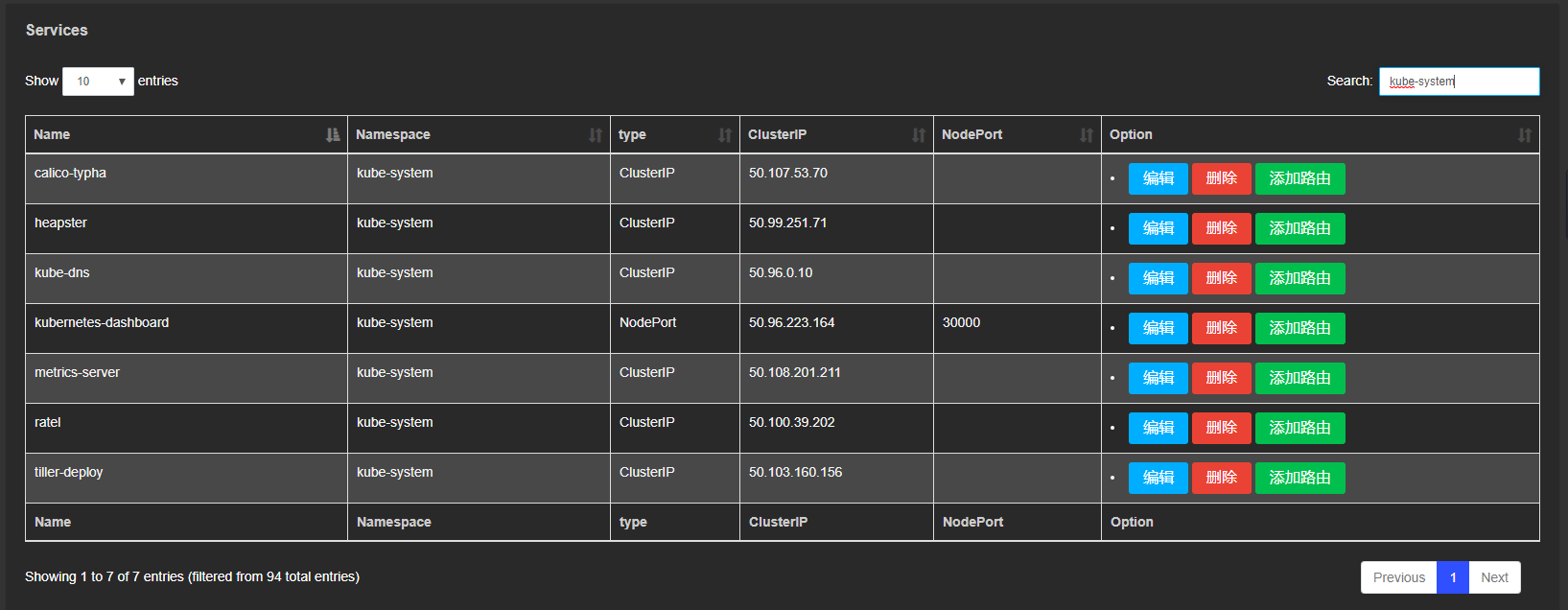Click 编辑 button for calico-typha
1568x610 pixels.
click(1158, 178)
